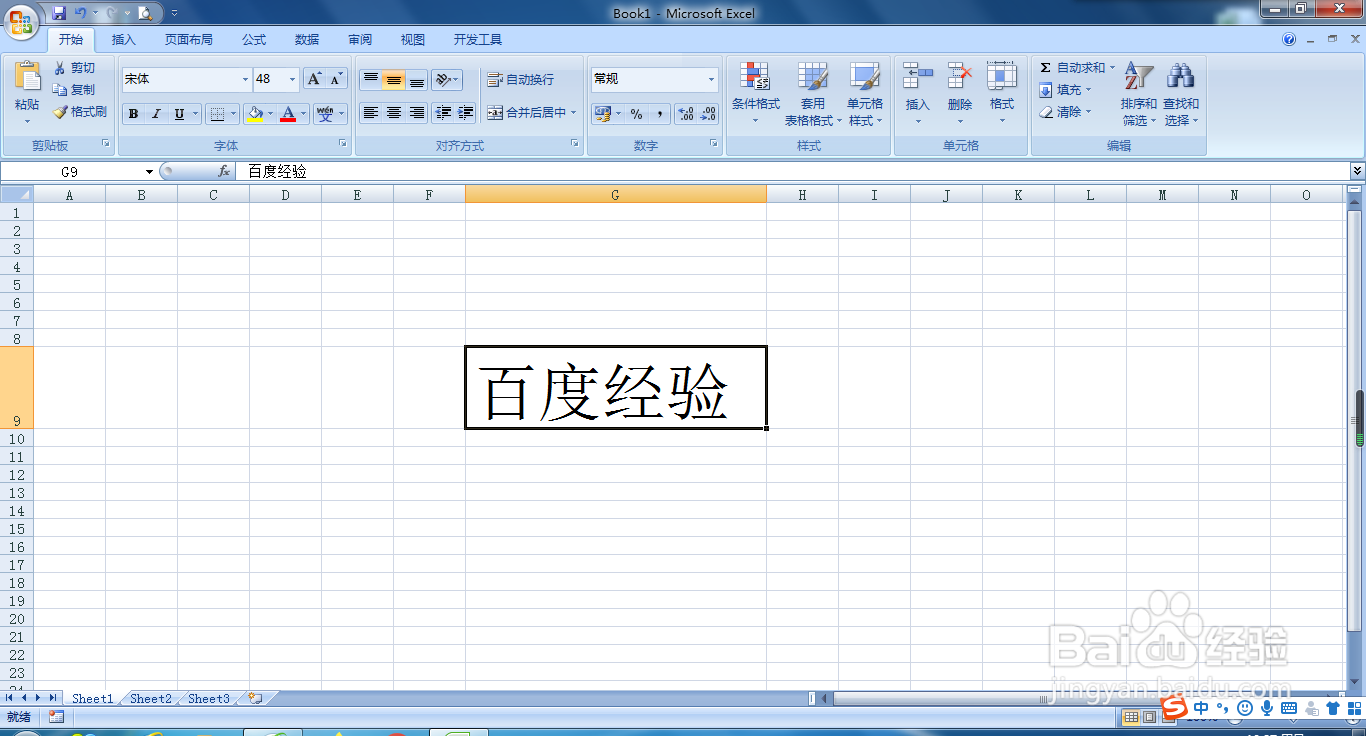Undo the last action in quick access
1366x736 pixels.
(x=81, y=13)
